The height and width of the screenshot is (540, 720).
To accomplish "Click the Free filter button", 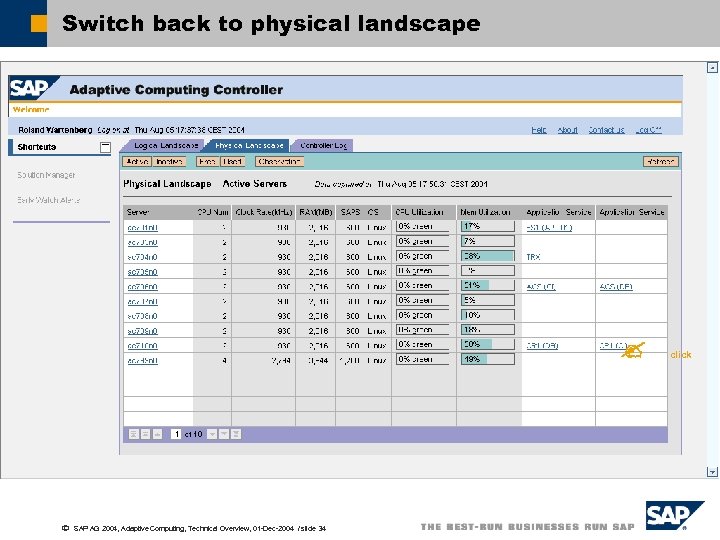I will [208, 162].
